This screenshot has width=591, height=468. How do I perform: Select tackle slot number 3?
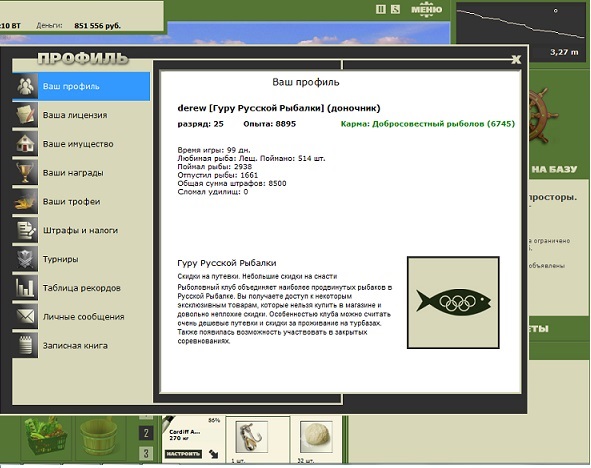tap(146, 453)
